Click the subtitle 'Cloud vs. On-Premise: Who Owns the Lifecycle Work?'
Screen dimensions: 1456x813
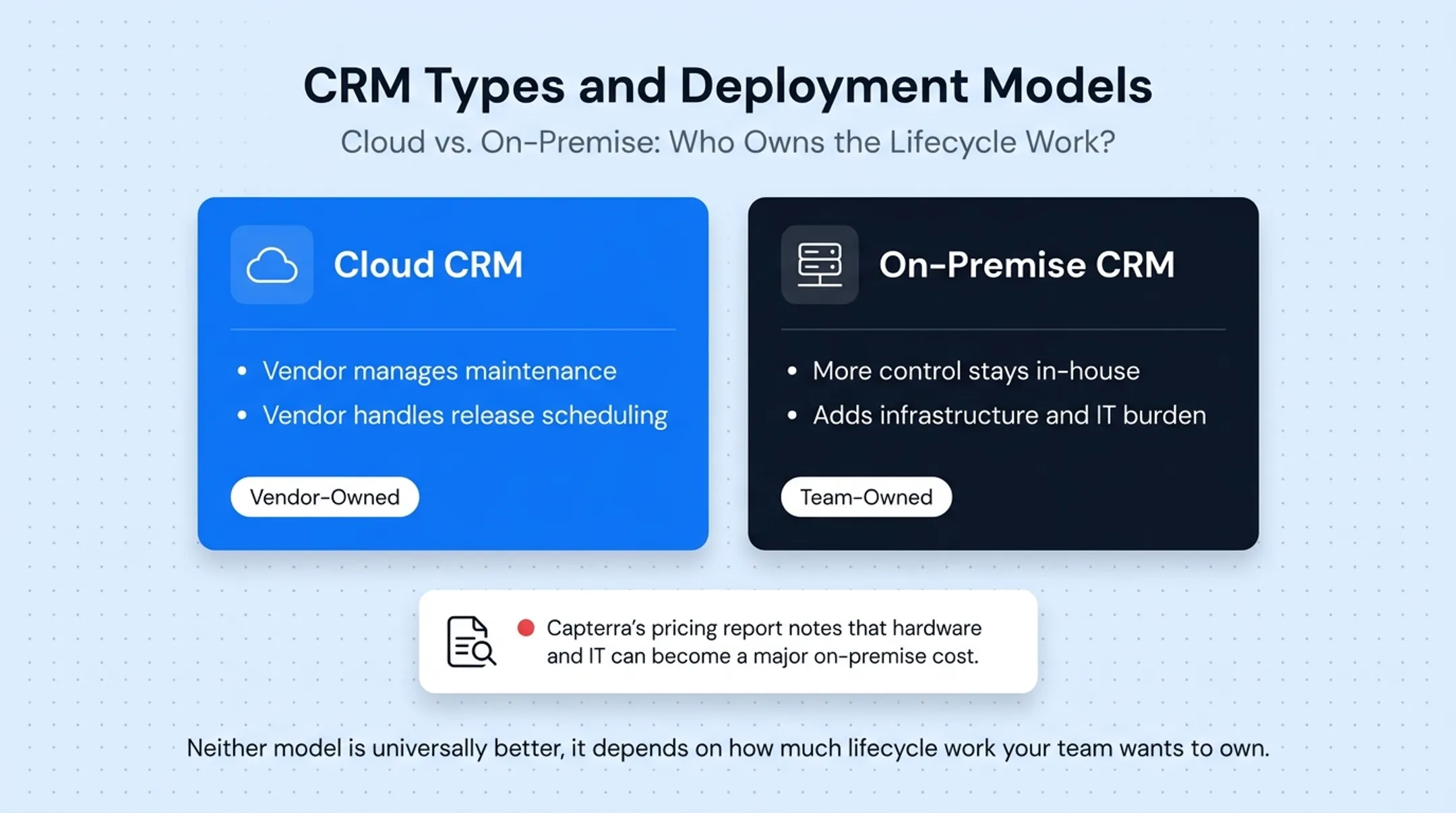click(728, 142)
